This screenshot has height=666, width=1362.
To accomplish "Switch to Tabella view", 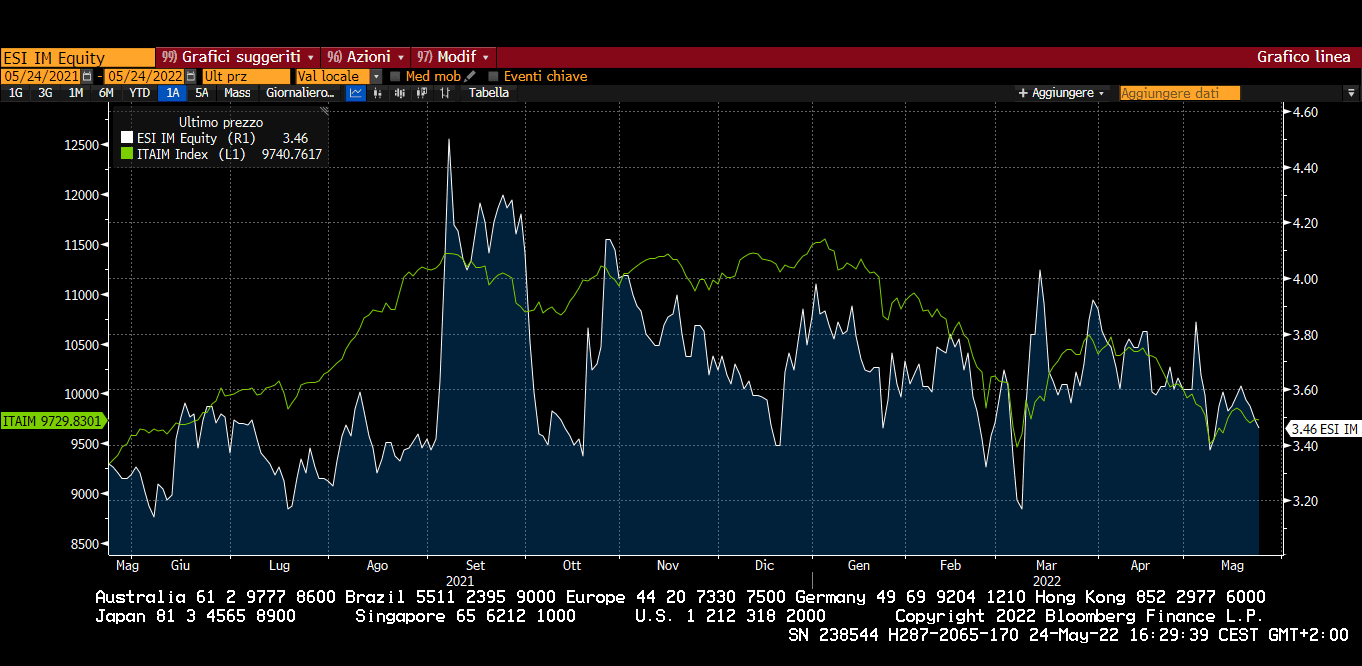I will [x=489, y=93].
